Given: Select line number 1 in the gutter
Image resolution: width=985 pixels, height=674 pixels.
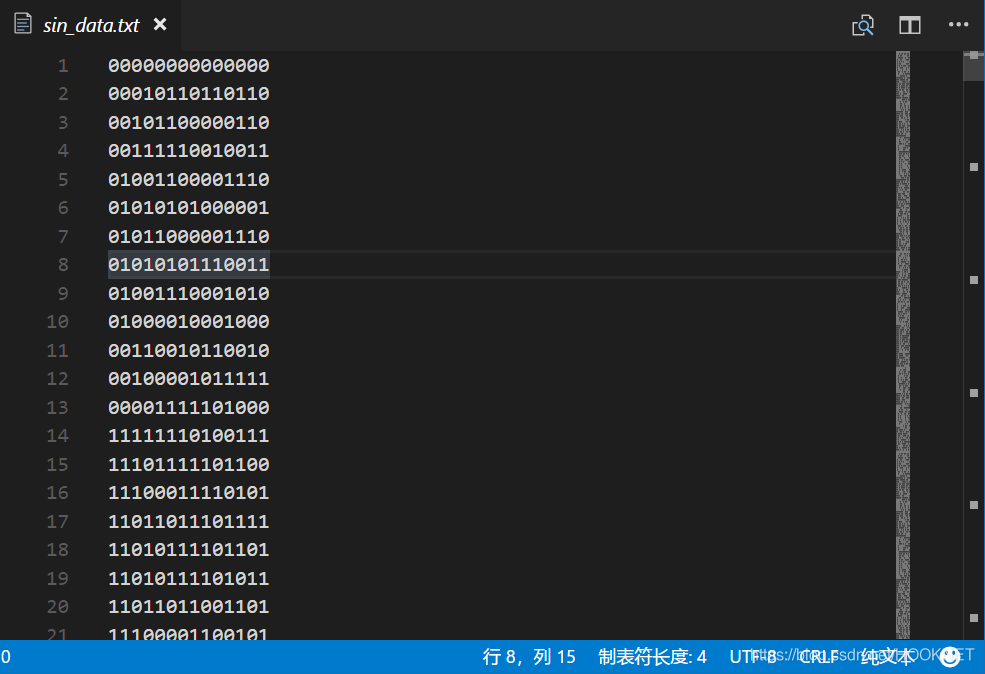Looking at the screenshot, I should (63, 65).
